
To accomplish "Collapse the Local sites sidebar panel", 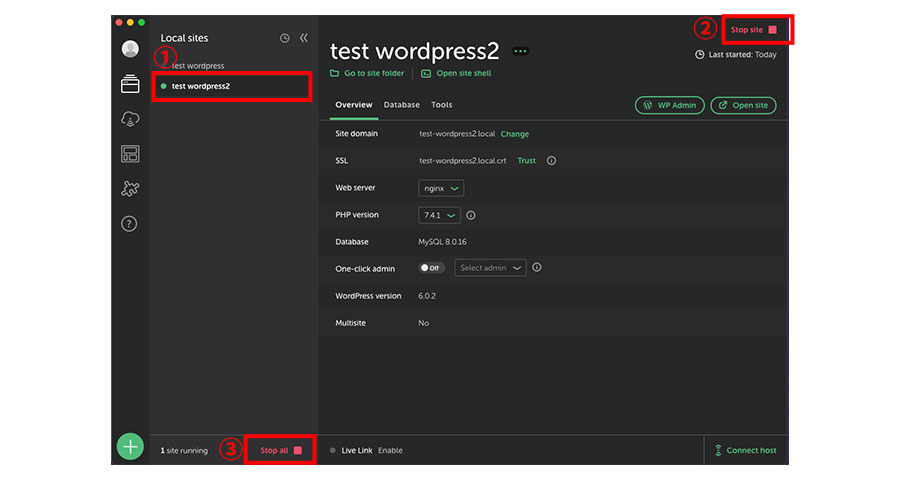I will tap(304, 38).
